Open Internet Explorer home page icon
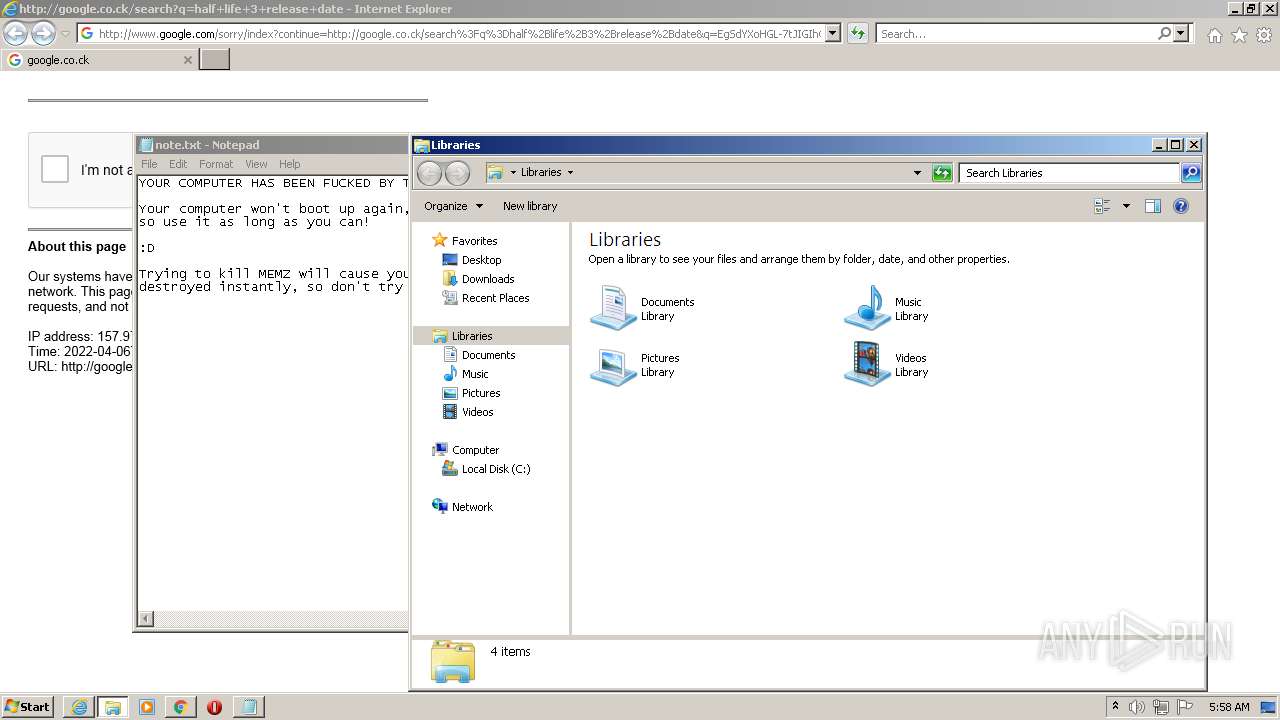This screenshot has height=720, width=1280. click(1214, 35)
